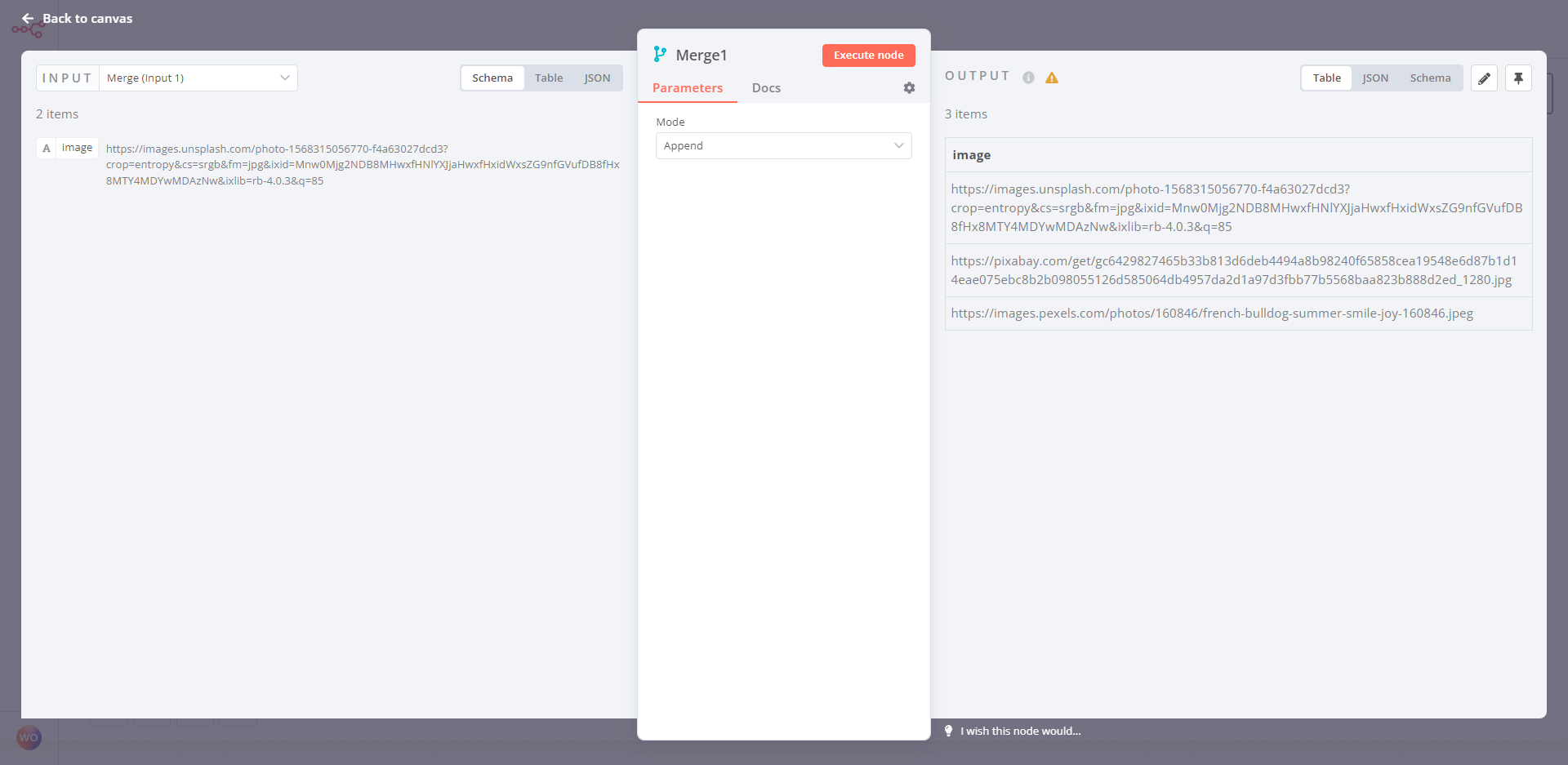Switch the input view to Table
The height and width of the screenshot is (765, 1568).
[549, 78]
